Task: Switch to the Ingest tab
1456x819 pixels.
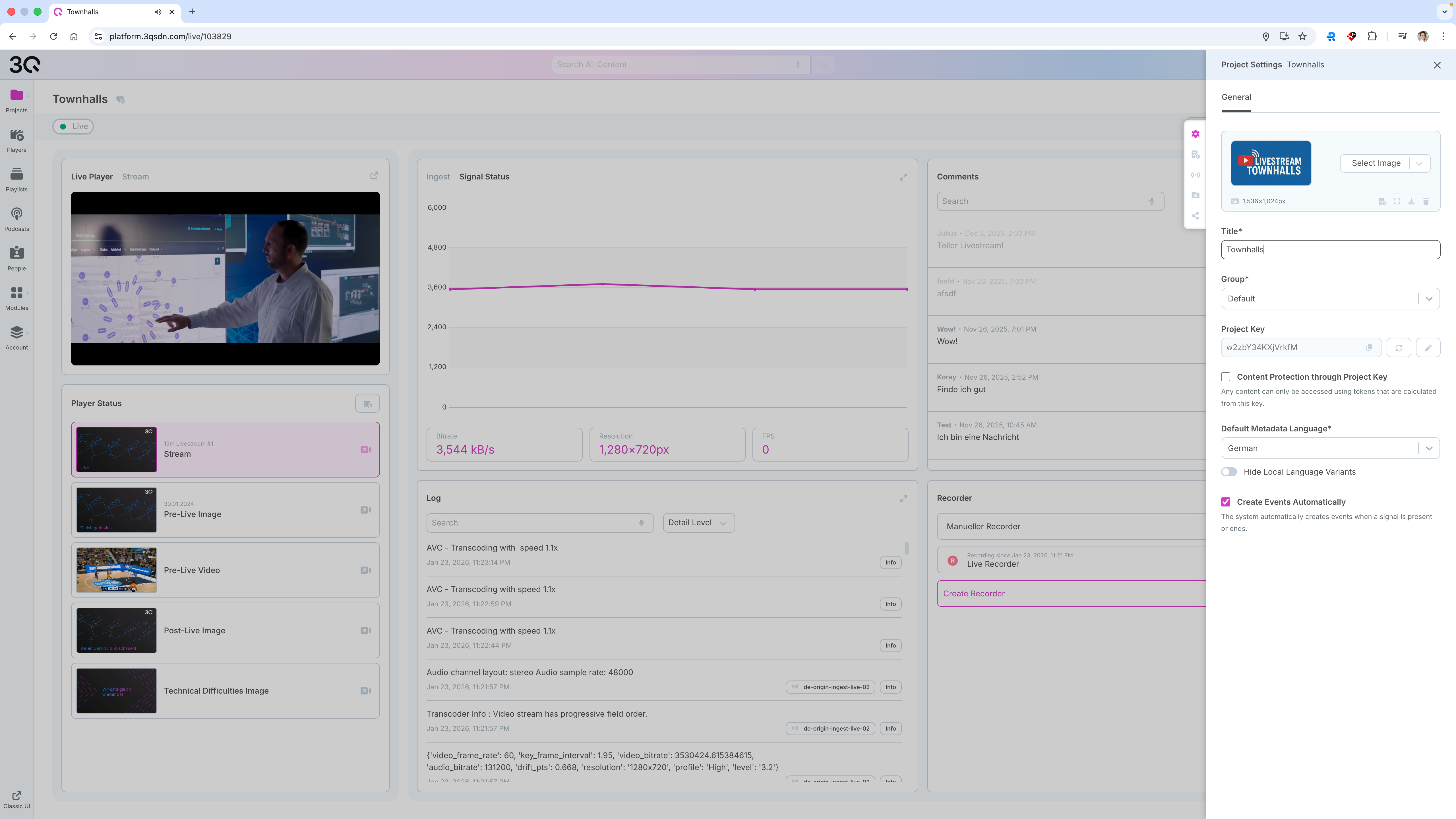Action: [x=437, y=177]
